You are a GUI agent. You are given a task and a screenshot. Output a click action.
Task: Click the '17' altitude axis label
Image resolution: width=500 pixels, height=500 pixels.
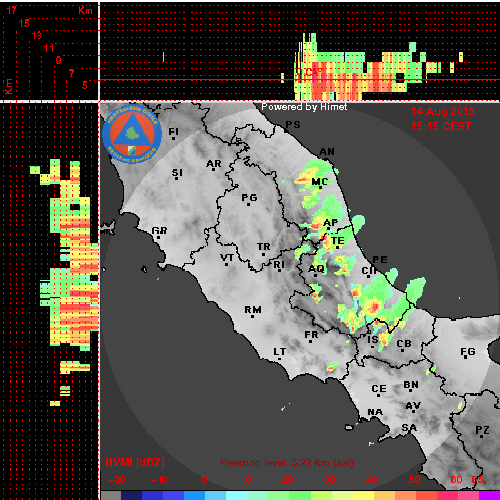(11, 10)
